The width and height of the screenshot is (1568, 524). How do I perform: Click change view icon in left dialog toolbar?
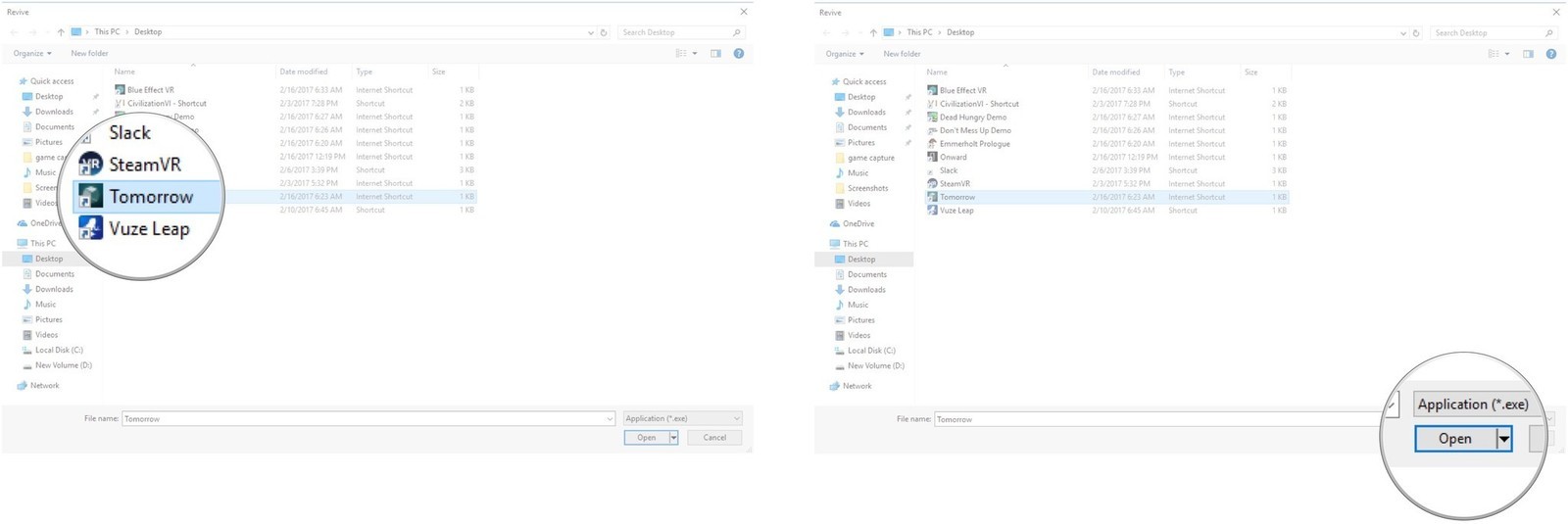pos(681,54)
